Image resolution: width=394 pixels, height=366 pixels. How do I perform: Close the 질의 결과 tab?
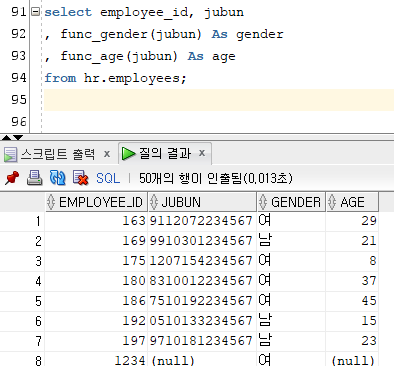(x=202, y=153)
